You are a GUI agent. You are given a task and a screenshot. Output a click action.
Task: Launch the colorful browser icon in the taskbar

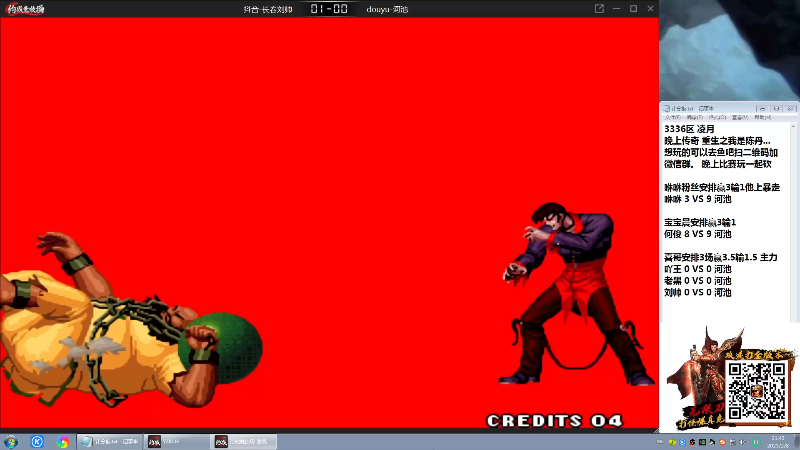coord(63,441)
